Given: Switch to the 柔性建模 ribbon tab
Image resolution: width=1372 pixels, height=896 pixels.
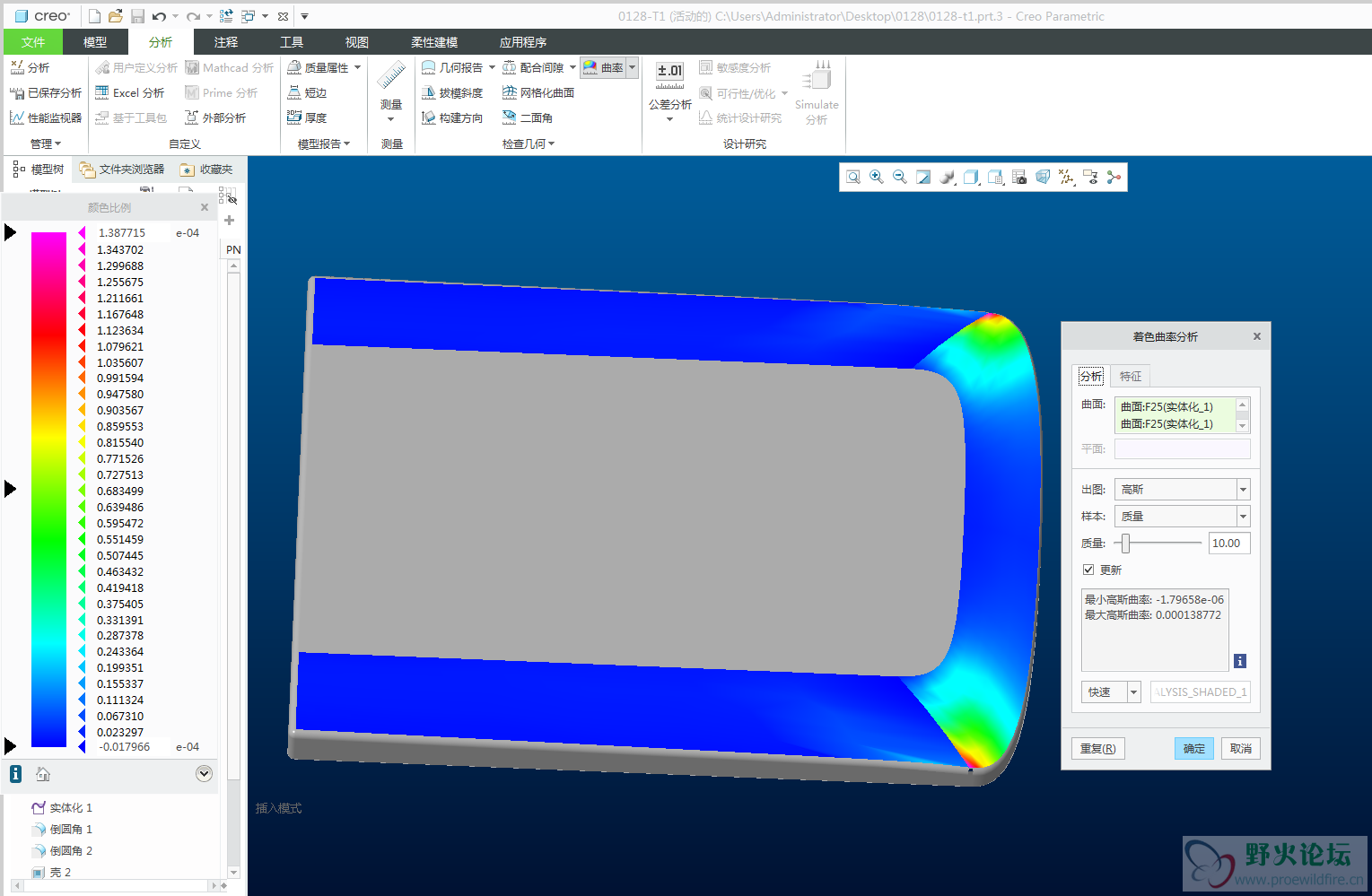Looking at the screenshot, I should [x=434, y=42].
